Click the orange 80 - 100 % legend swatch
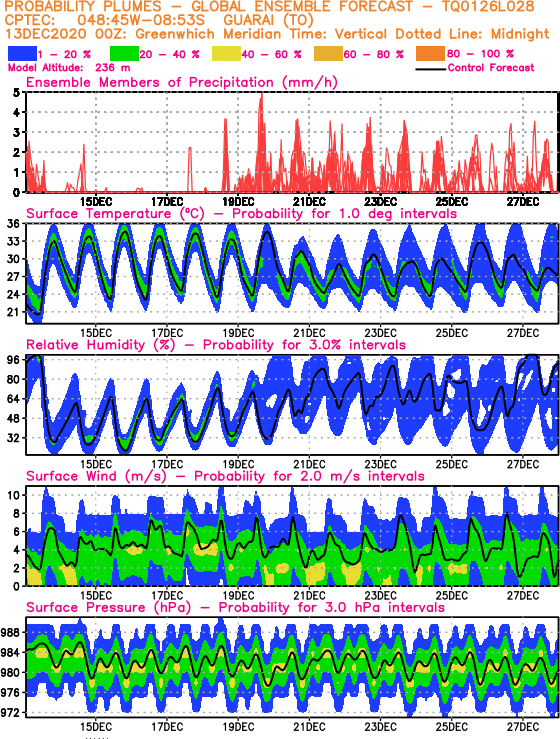 point(430,54)
